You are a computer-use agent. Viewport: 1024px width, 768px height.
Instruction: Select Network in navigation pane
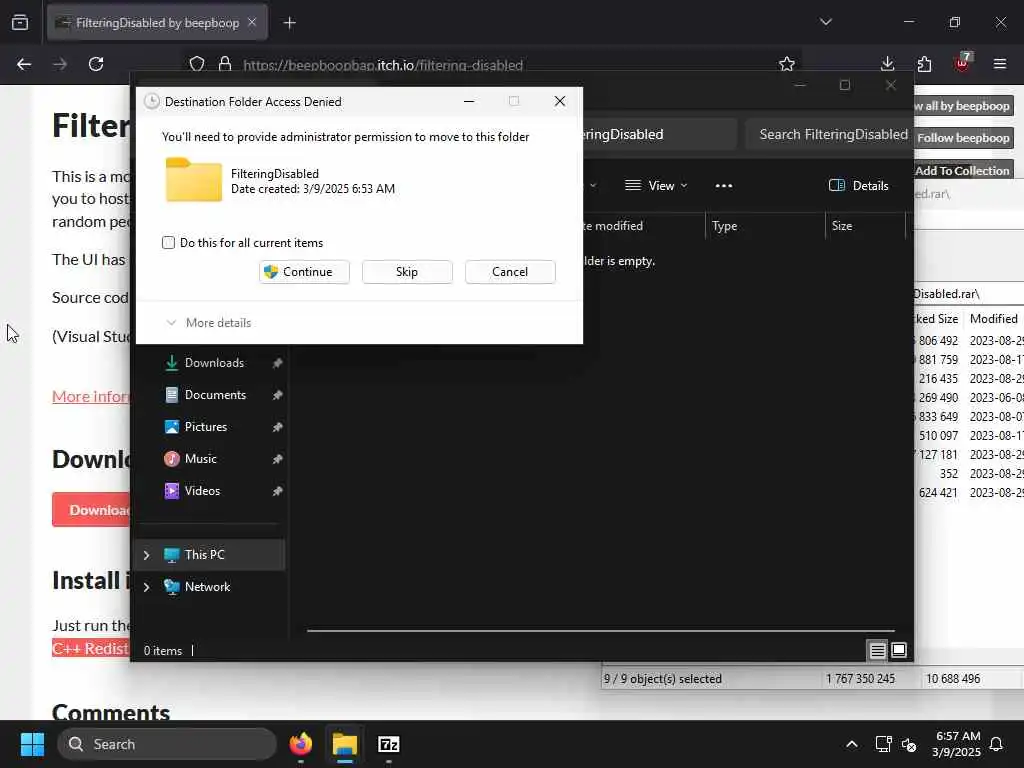pos(207,587)
